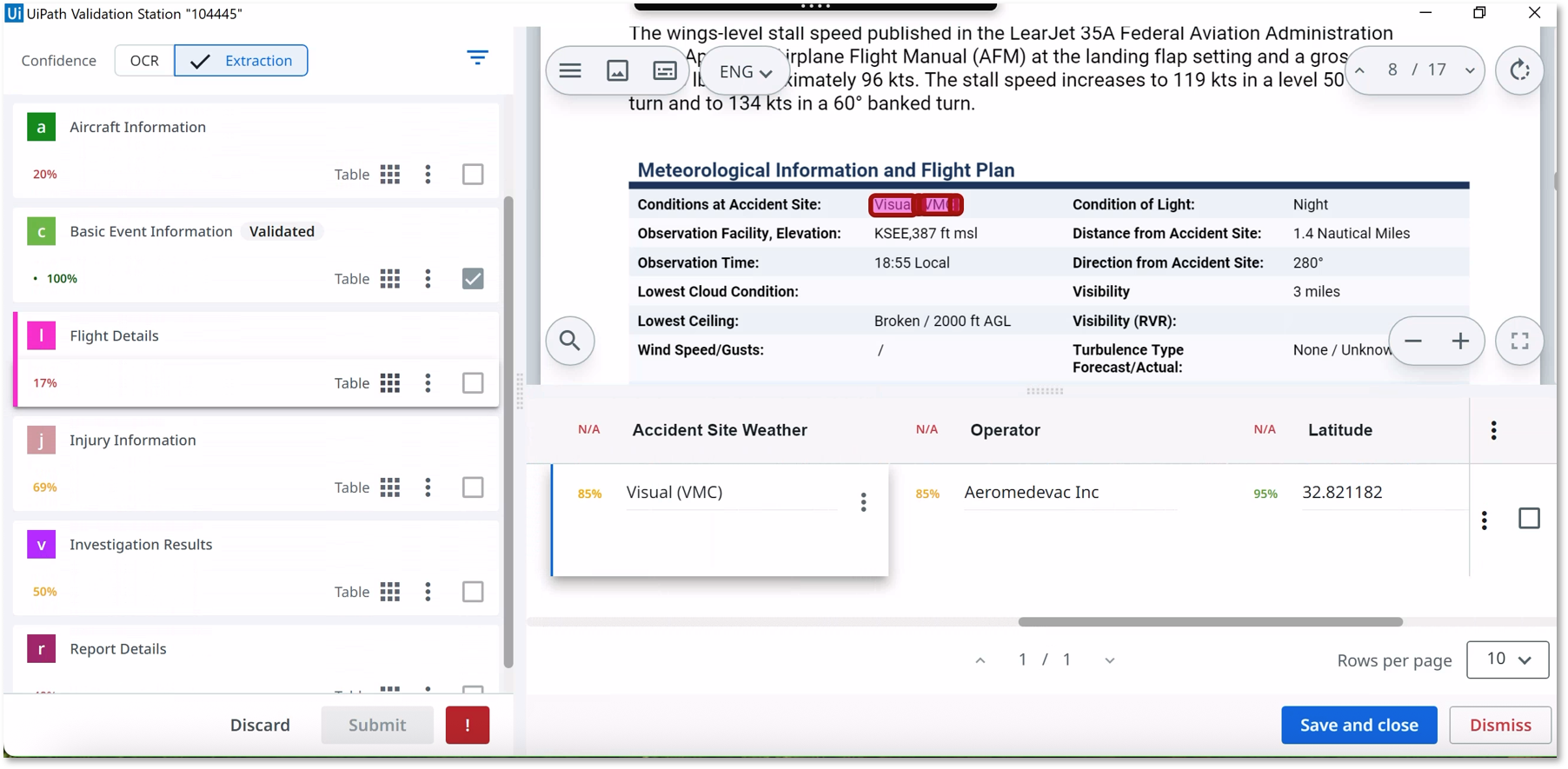
Task: Check the Aircraft Information checkbox
Action: (x=473, y=175)
